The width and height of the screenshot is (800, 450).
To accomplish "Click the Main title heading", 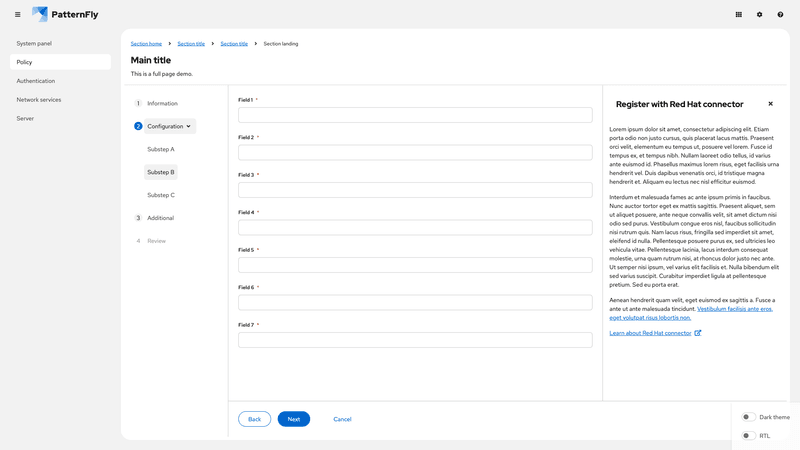I will coord(151,60).
